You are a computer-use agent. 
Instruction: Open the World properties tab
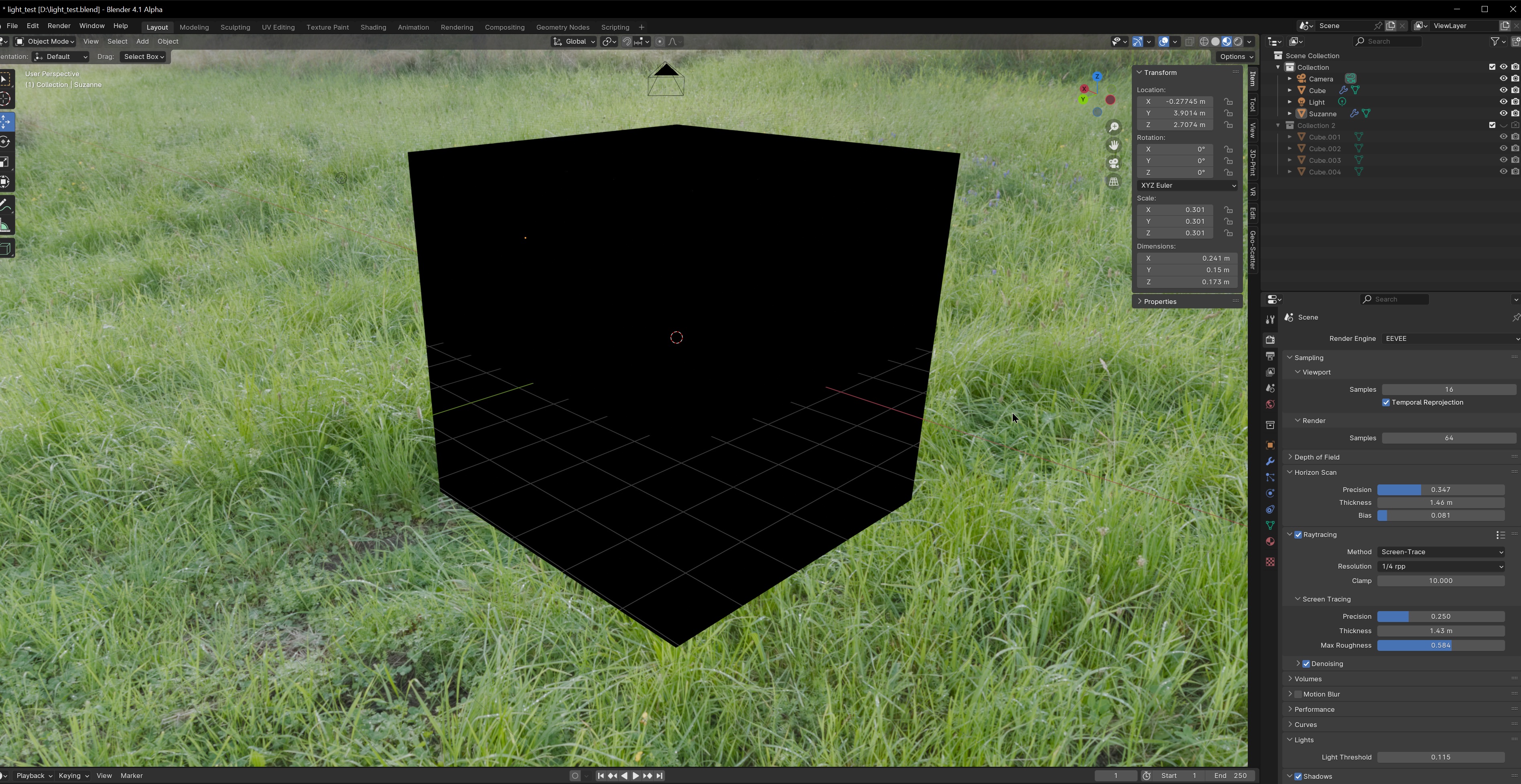pos(1270,404)
